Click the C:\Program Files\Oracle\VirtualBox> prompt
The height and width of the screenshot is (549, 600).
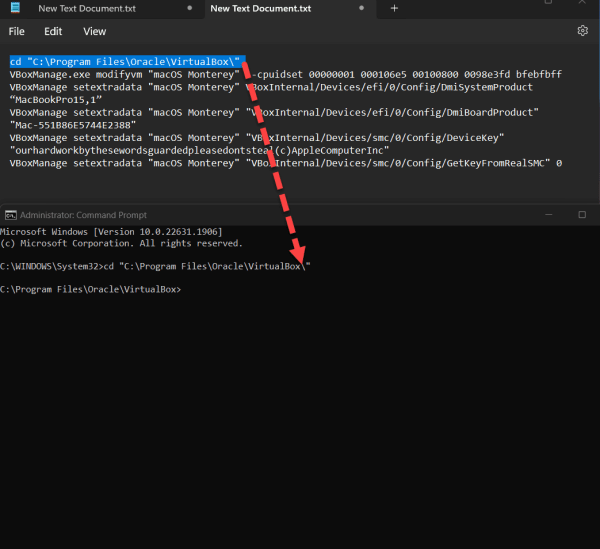tap(90, 289)
